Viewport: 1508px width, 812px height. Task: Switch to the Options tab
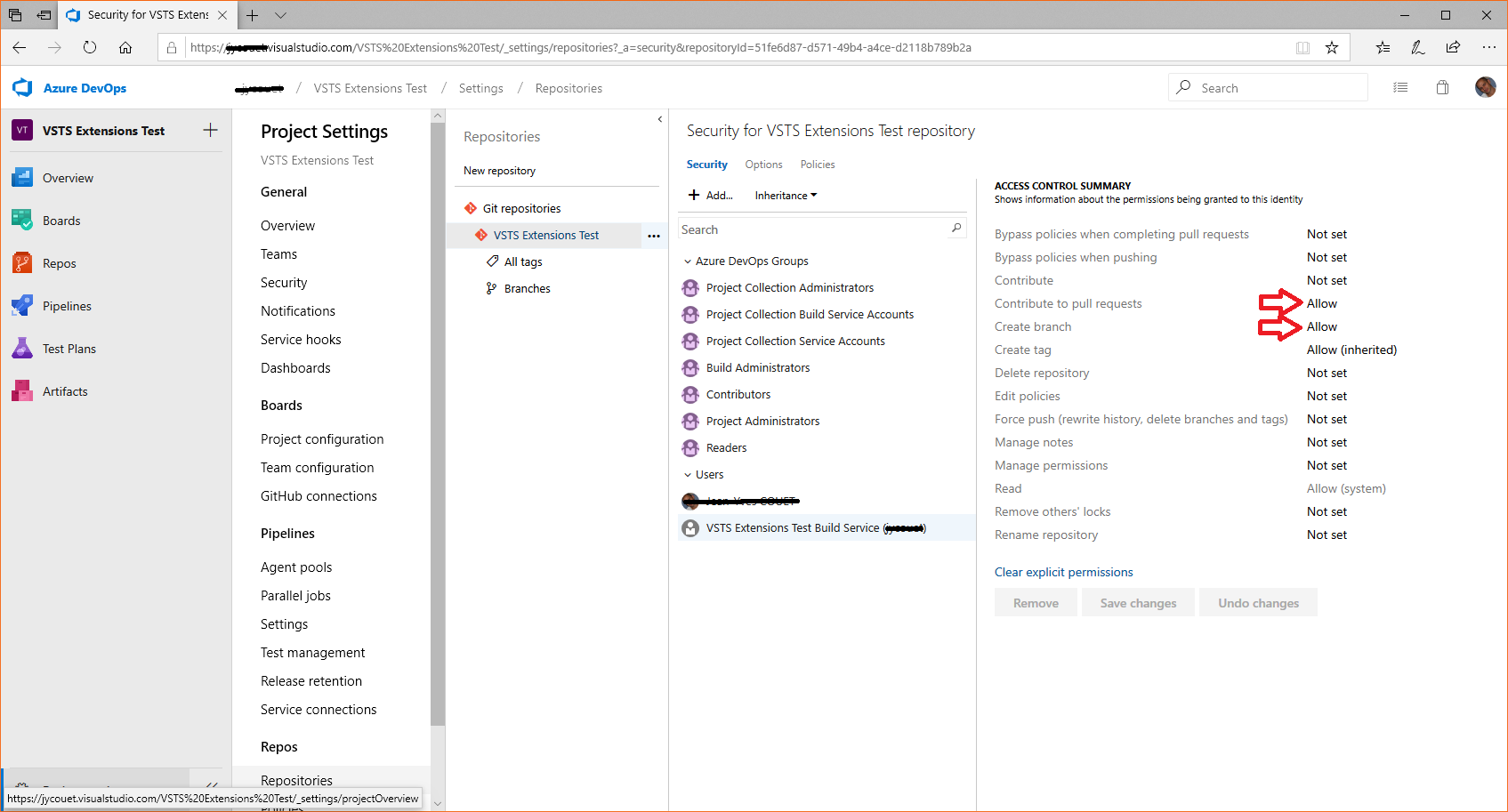tap(763, 165)
